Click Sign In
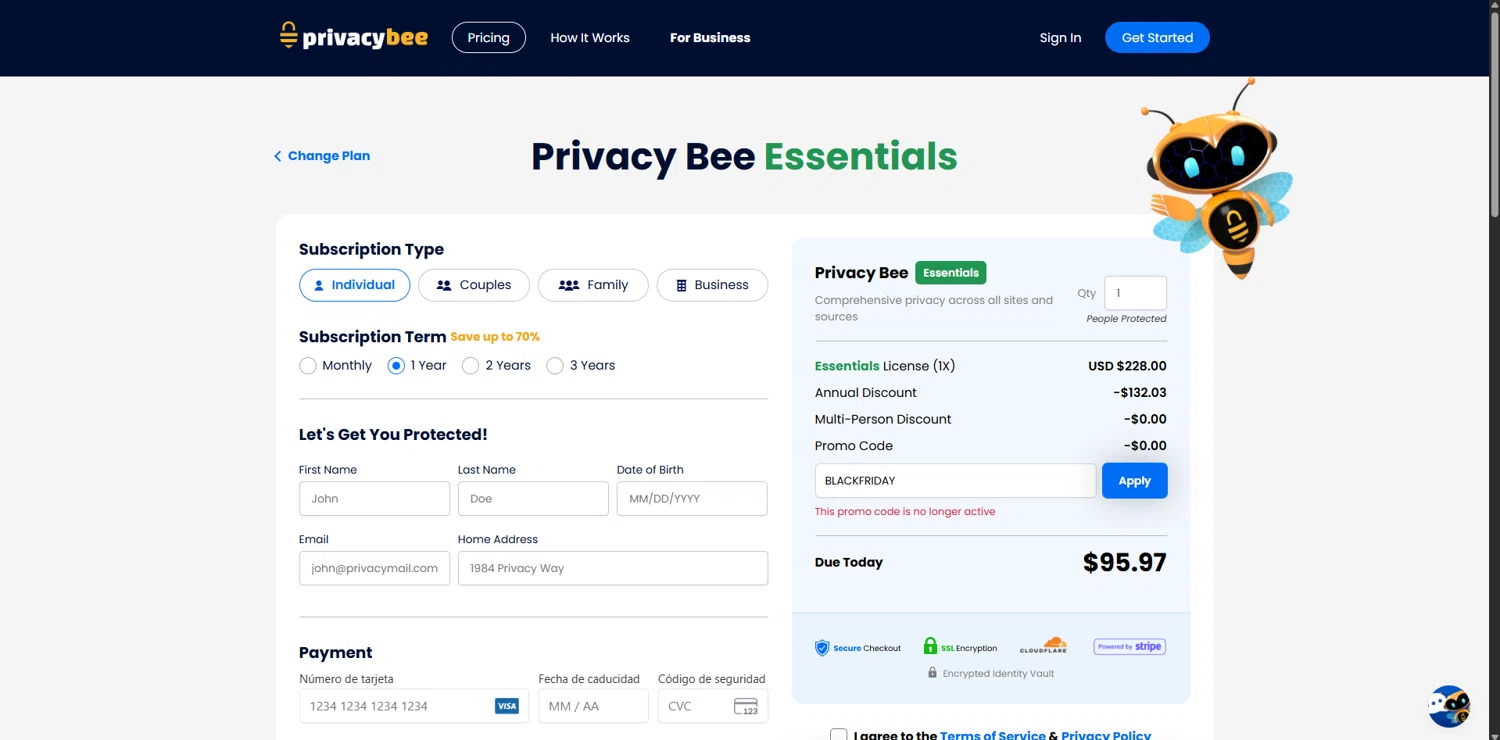The height and width of the screenshot is (740, 1500). pos(1060,38)
